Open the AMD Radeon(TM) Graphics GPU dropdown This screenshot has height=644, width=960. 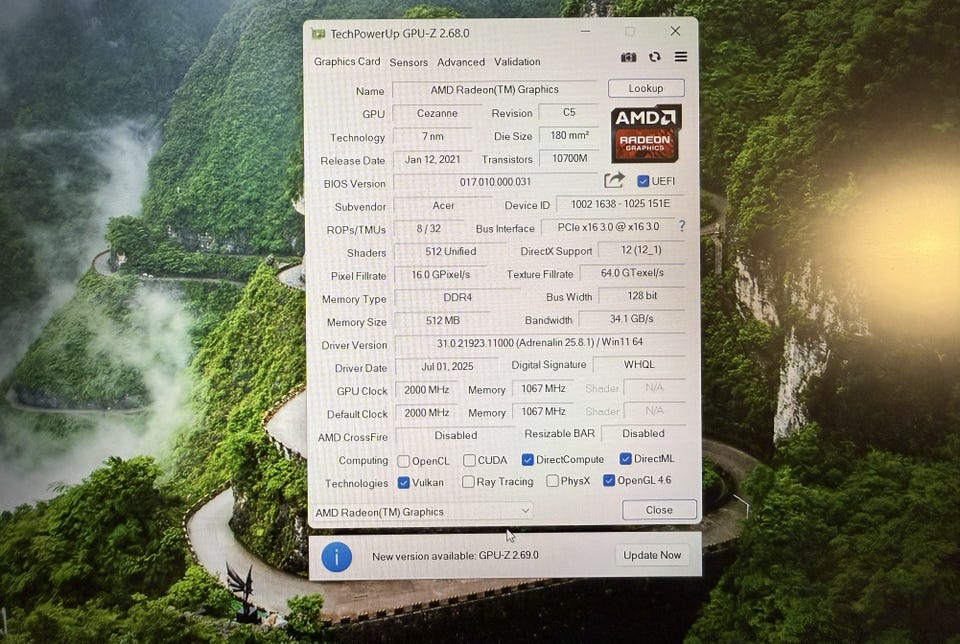pyautogui.click(x=422, y=512)
